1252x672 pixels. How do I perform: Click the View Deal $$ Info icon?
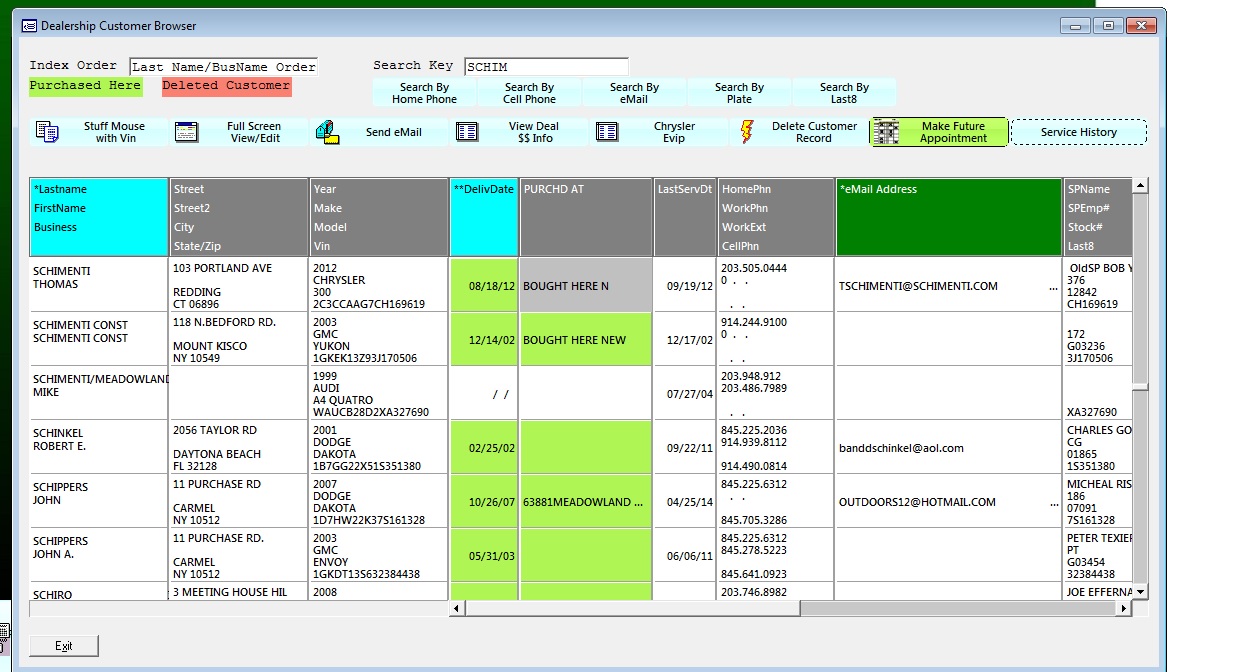tap(467, 132)
